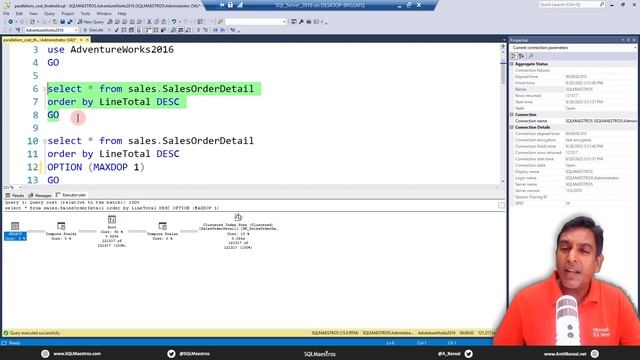Click the Redo toolbar icon

[x=186, y=22]
